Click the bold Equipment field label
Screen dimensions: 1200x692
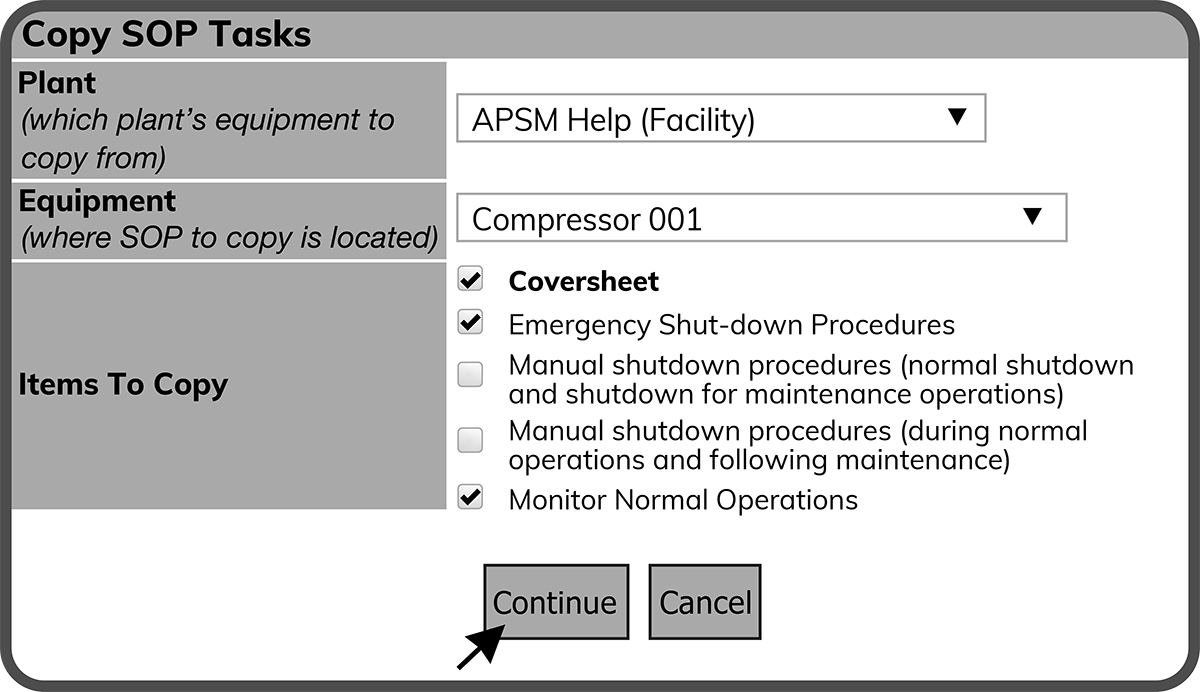click(97, 201)
